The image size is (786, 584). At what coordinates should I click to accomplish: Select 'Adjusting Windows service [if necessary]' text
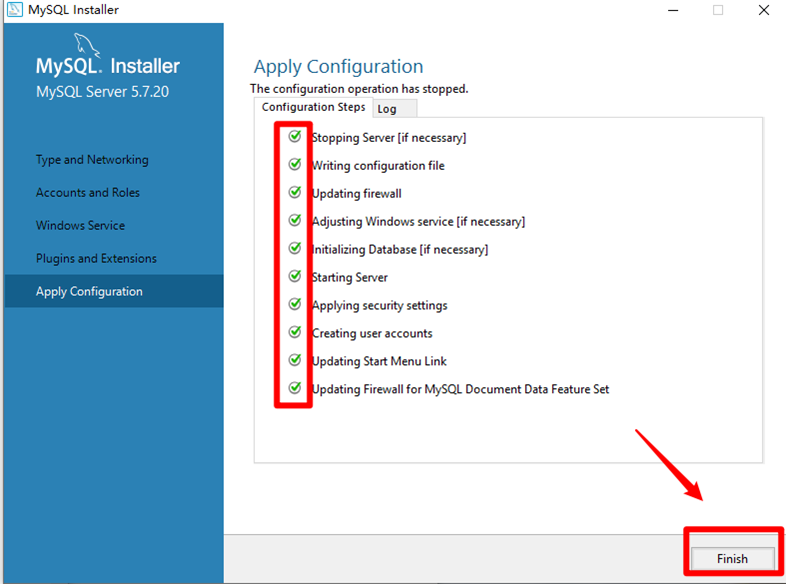click(419, 222)
